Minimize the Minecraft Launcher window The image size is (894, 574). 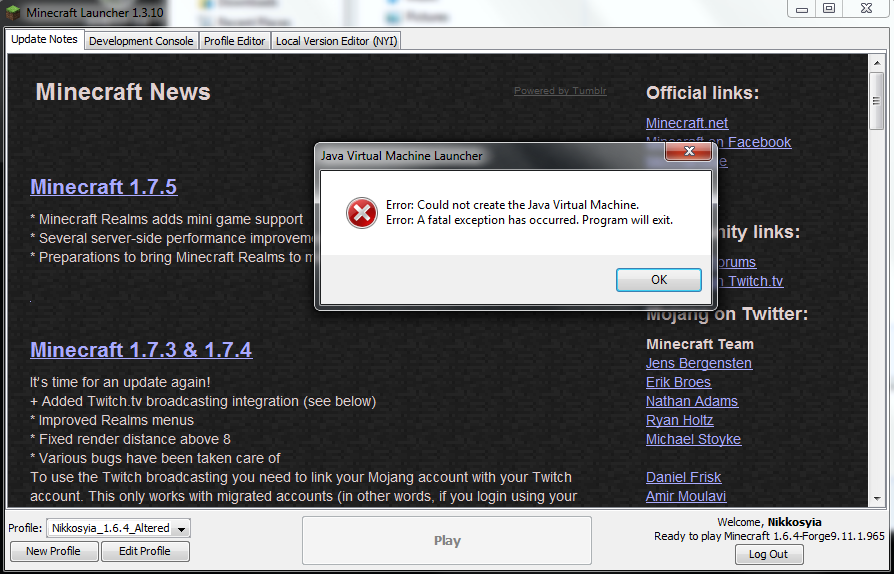point(802,9)
